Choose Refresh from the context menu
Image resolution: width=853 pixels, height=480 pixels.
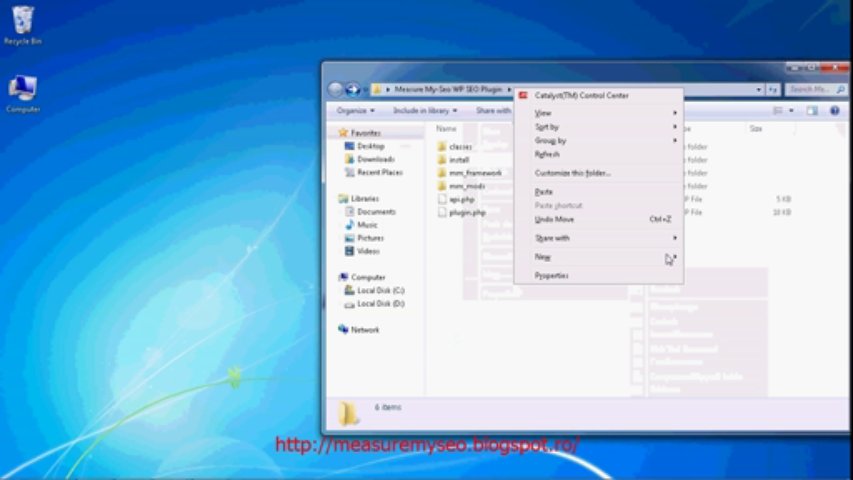[547, 155]
